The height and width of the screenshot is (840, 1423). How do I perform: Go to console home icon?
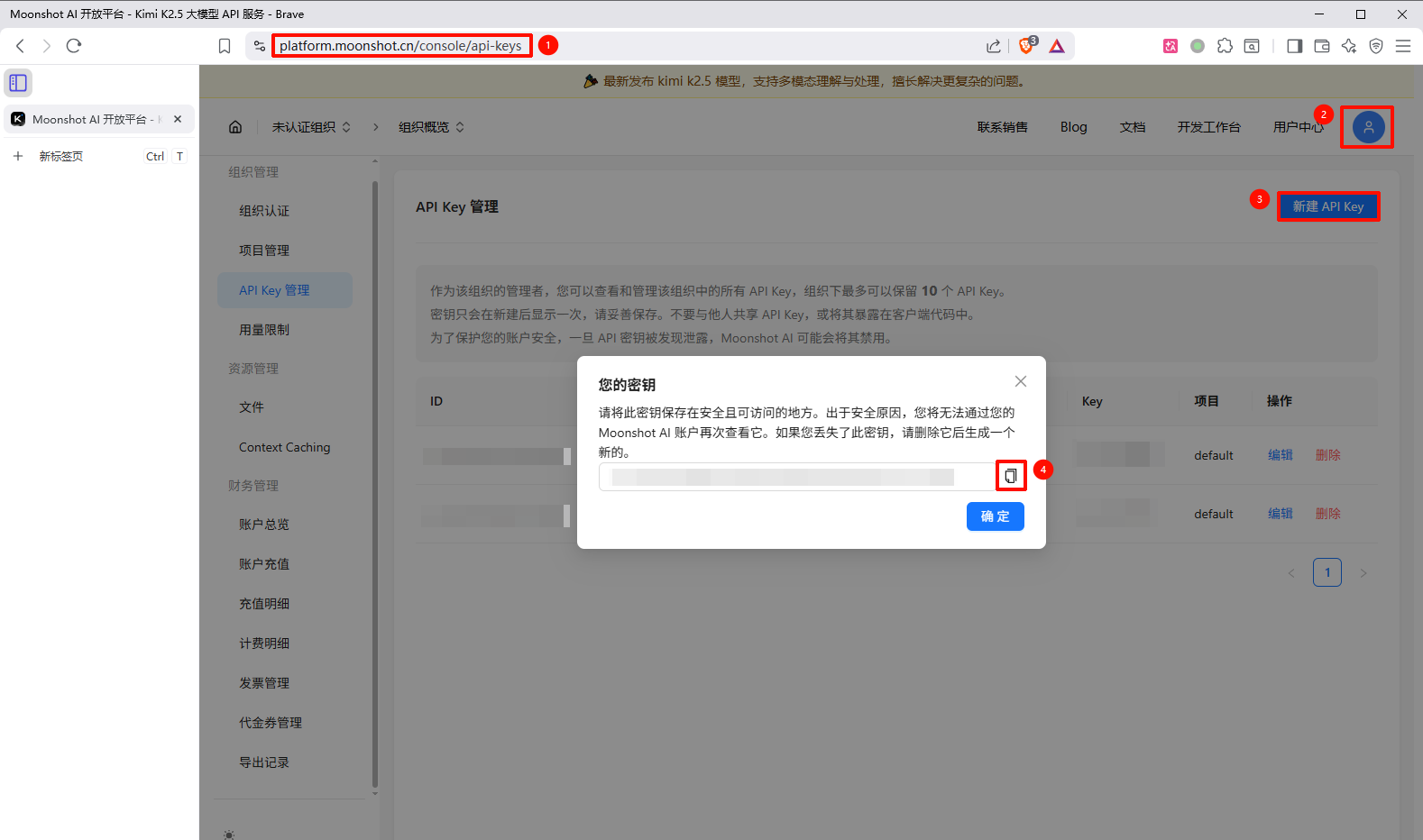235,127
